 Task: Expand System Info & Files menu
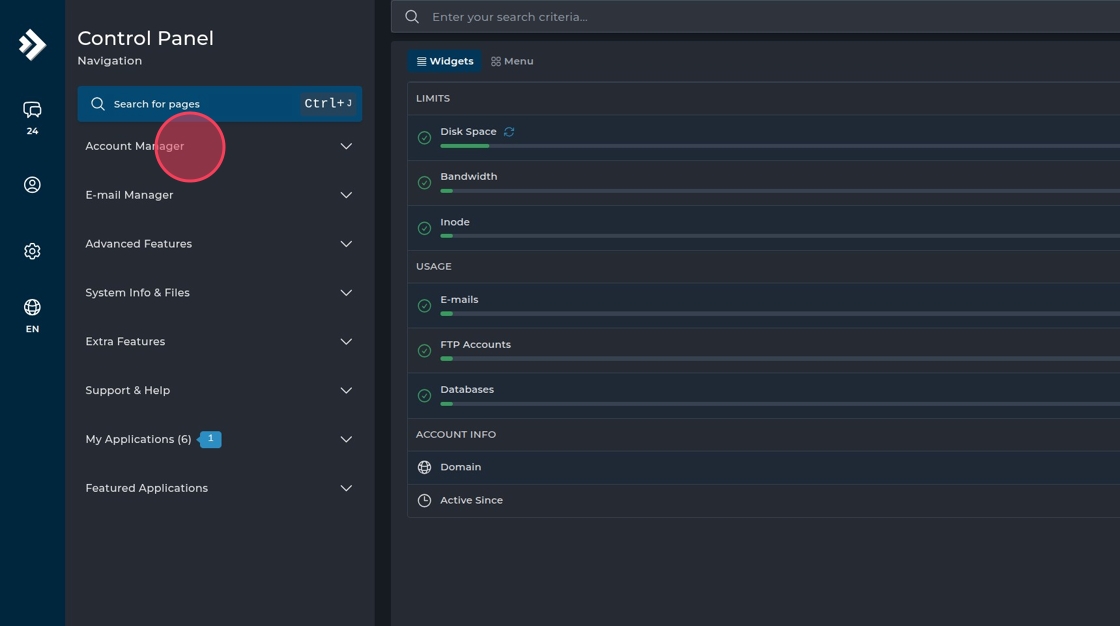pyautogui.click(x=138, y=293)
